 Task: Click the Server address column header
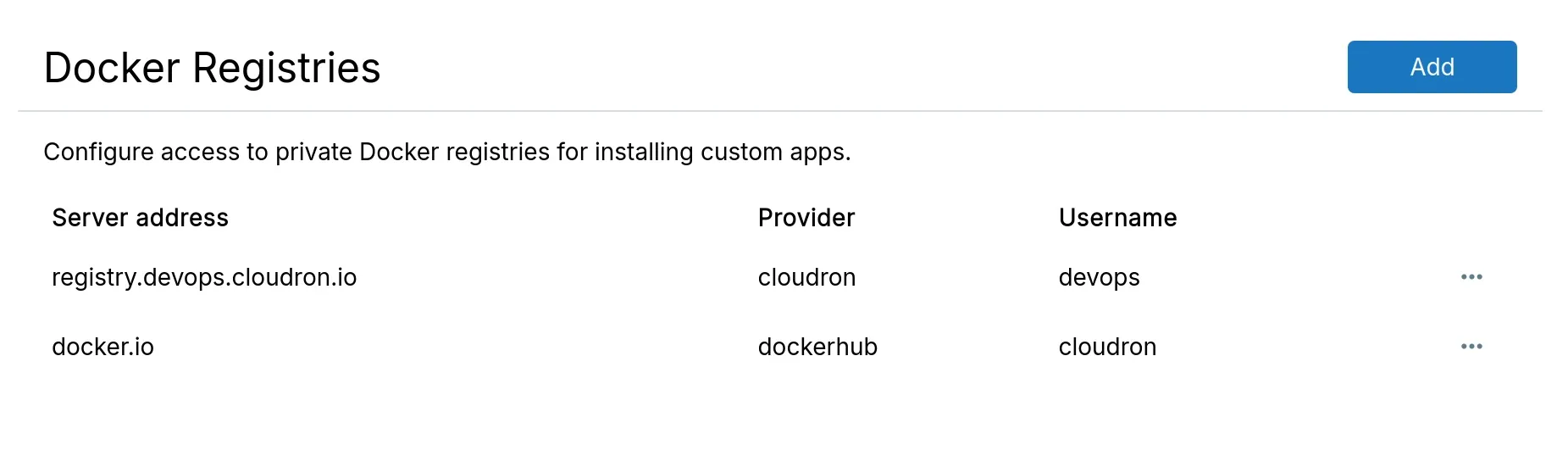click(x=140, y=218)
